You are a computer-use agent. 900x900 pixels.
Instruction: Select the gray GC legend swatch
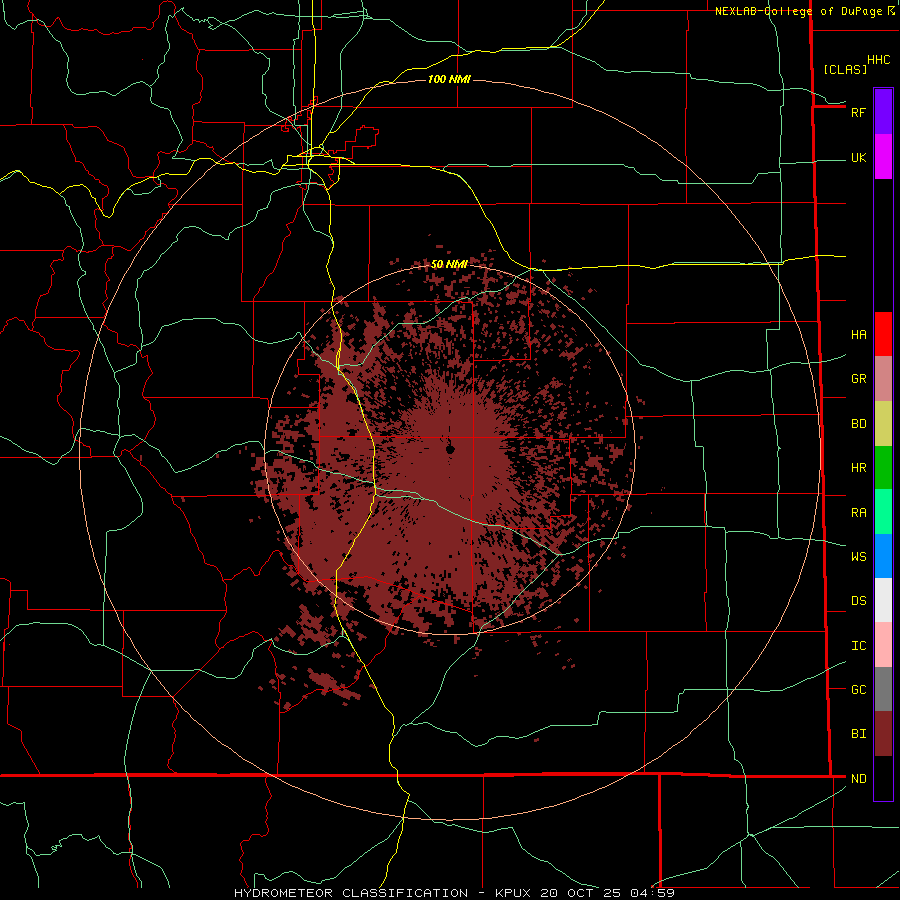[883, 689]
